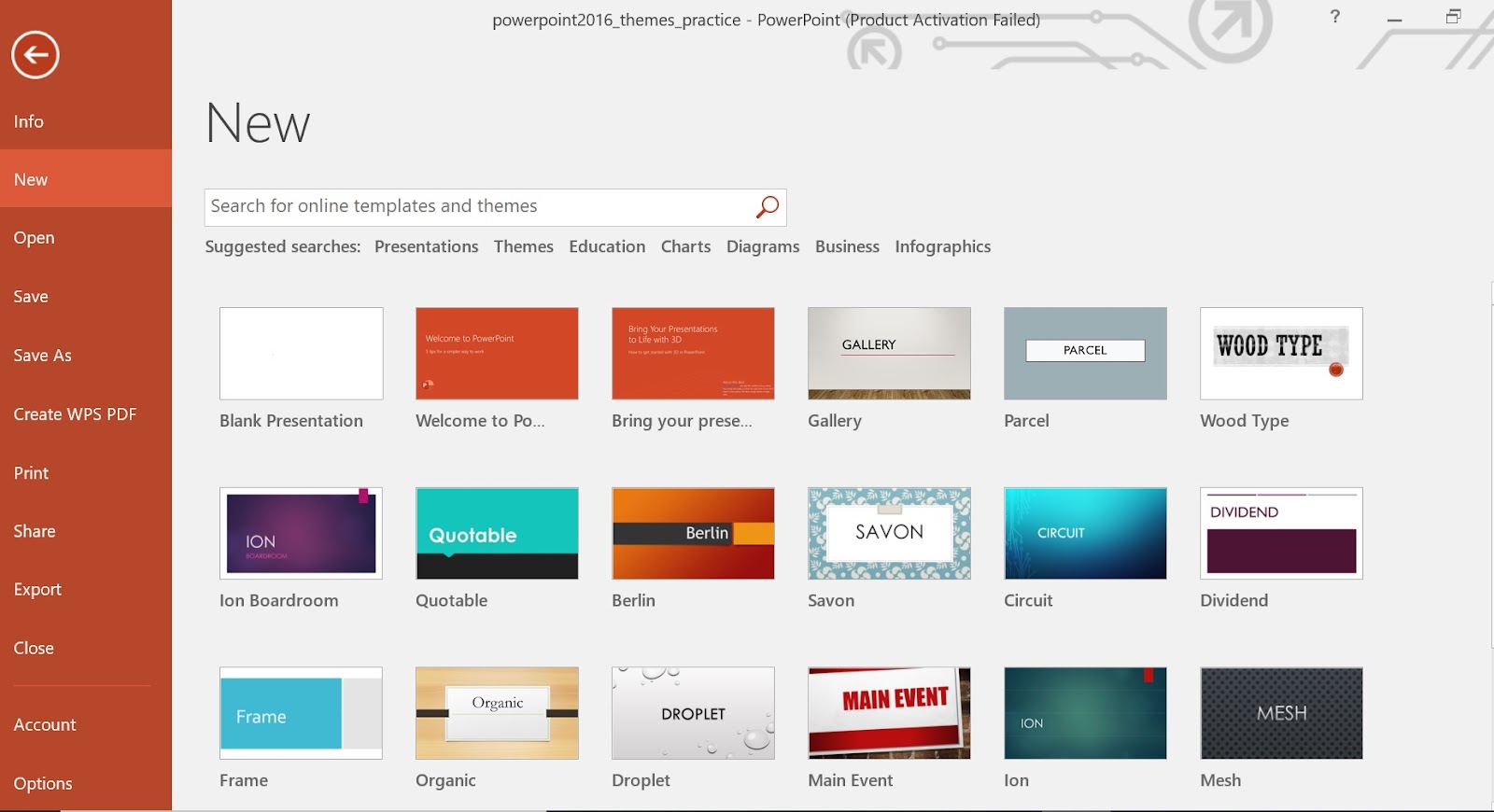Search suggested term Business

pos(848,247)
